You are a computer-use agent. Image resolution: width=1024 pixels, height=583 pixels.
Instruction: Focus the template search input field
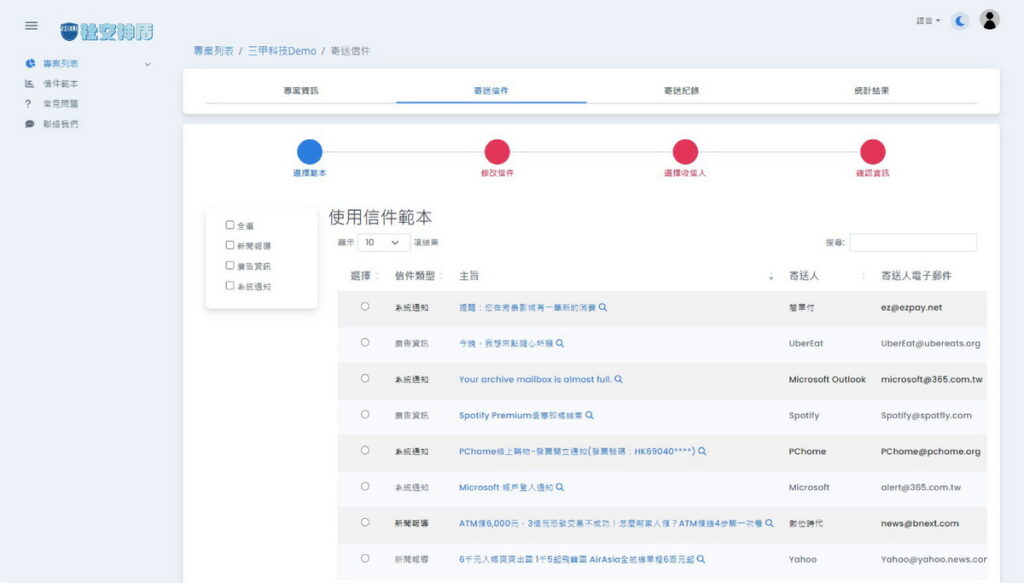click(913, 242)
